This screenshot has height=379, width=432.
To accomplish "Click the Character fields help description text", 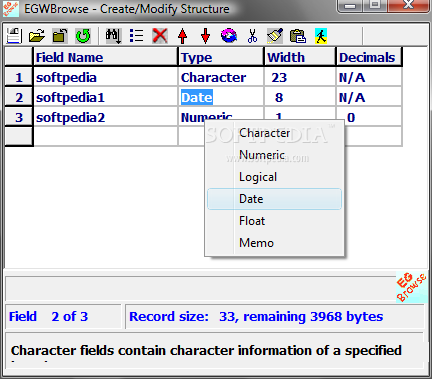I will coord(206,351).
